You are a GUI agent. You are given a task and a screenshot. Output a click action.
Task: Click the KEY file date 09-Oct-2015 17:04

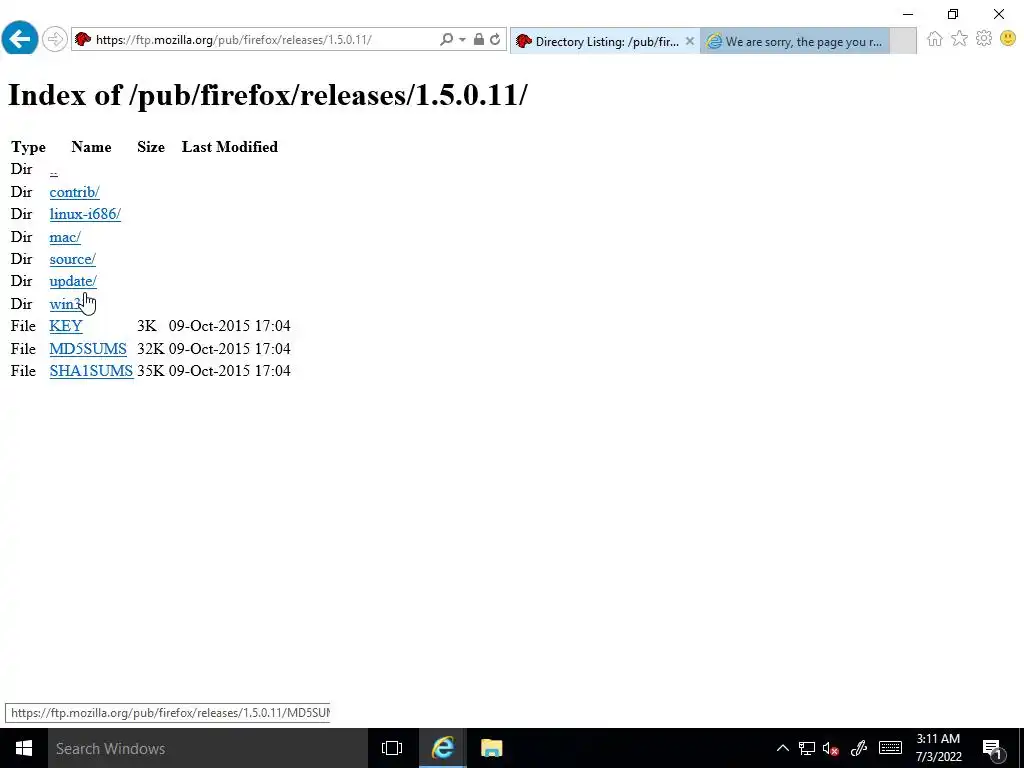click(230, 326)
